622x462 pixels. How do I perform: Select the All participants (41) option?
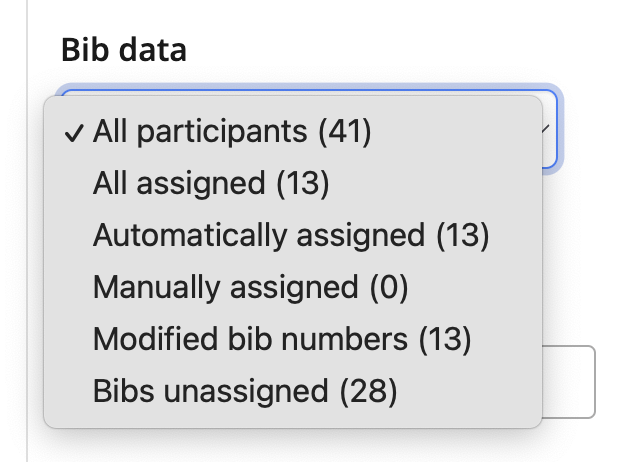(x=232, y=132)
